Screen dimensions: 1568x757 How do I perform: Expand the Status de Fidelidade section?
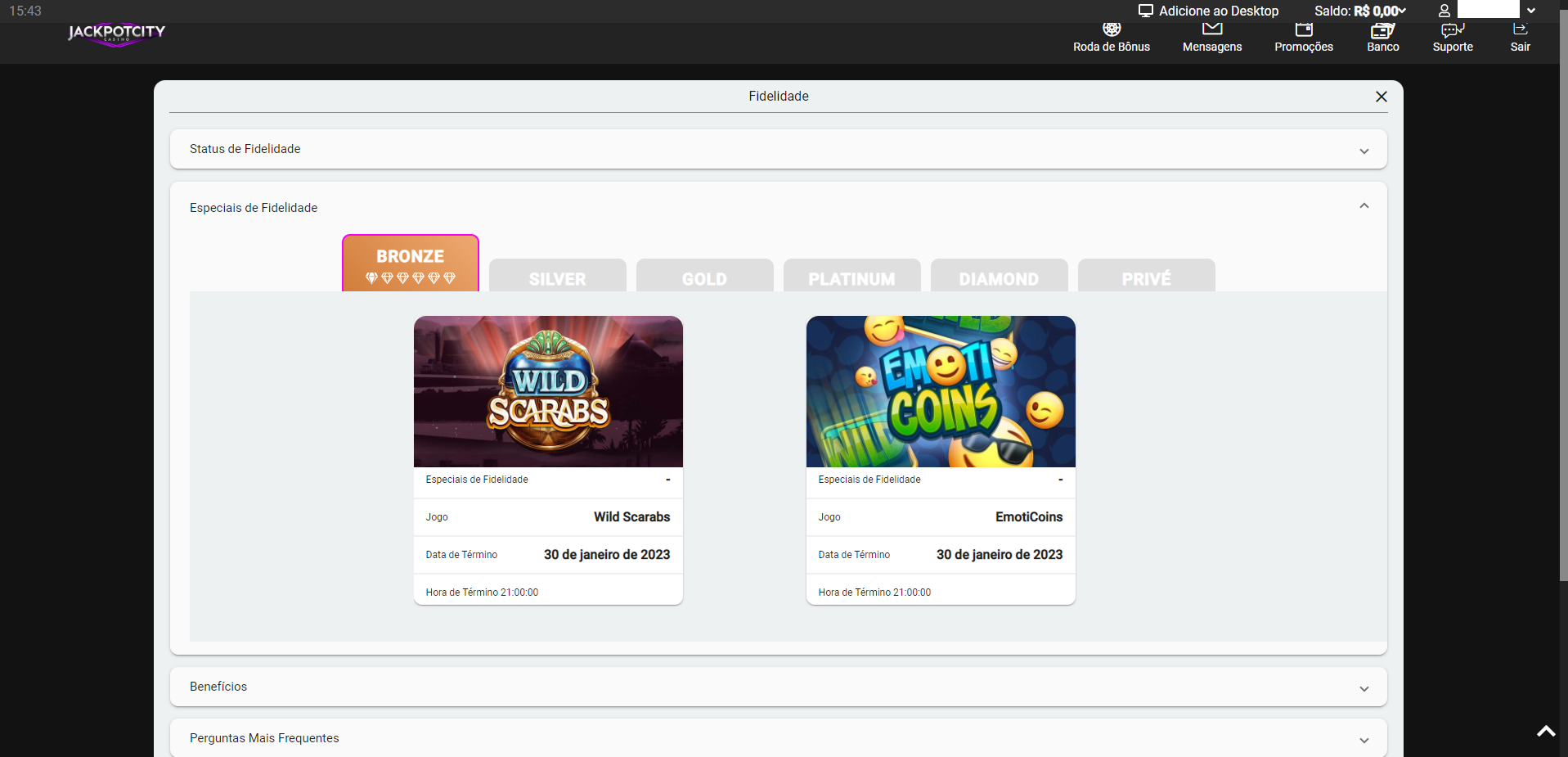coord(778,149)
